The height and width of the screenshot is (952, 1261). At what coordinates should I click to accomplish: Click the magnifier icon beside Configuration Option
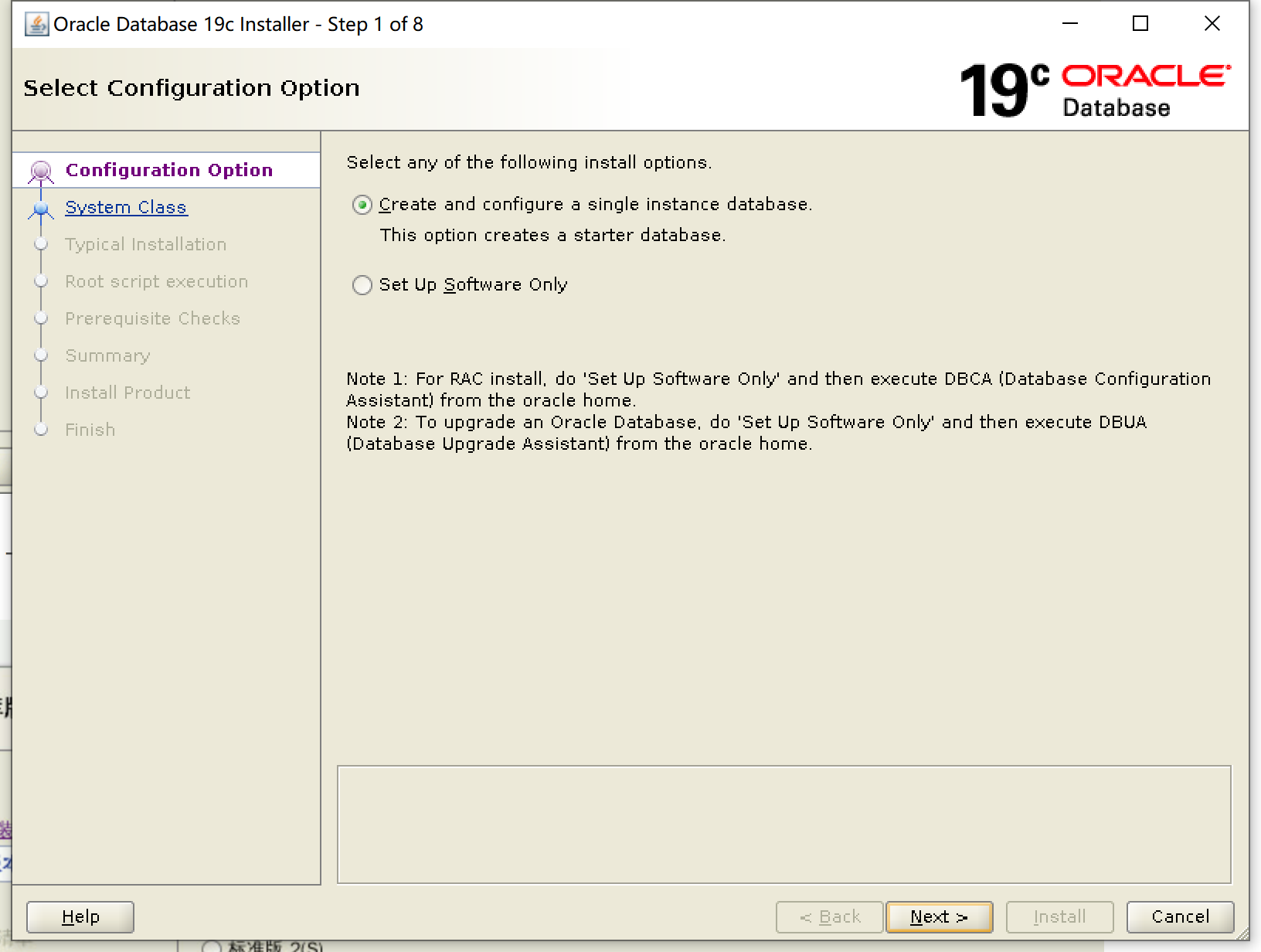(40, 170)
